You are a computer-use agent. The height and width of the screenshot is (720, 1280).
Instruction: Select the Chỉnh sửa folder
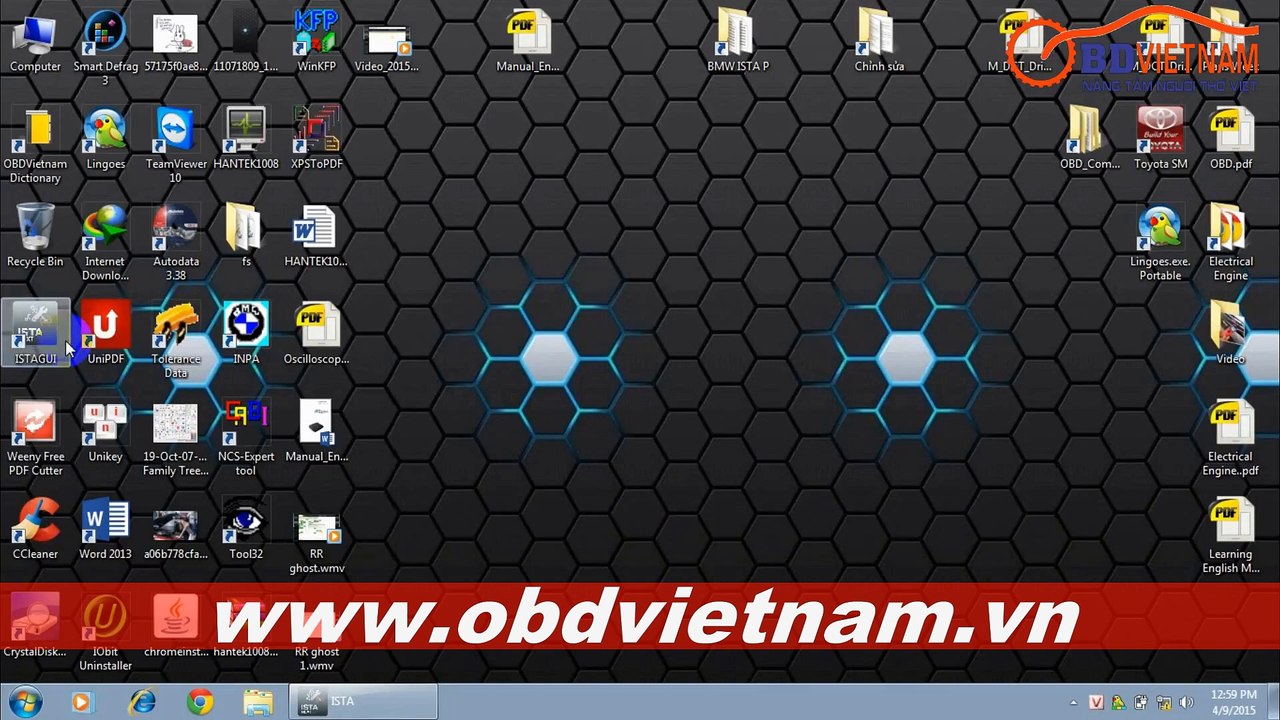click(879, 41)
